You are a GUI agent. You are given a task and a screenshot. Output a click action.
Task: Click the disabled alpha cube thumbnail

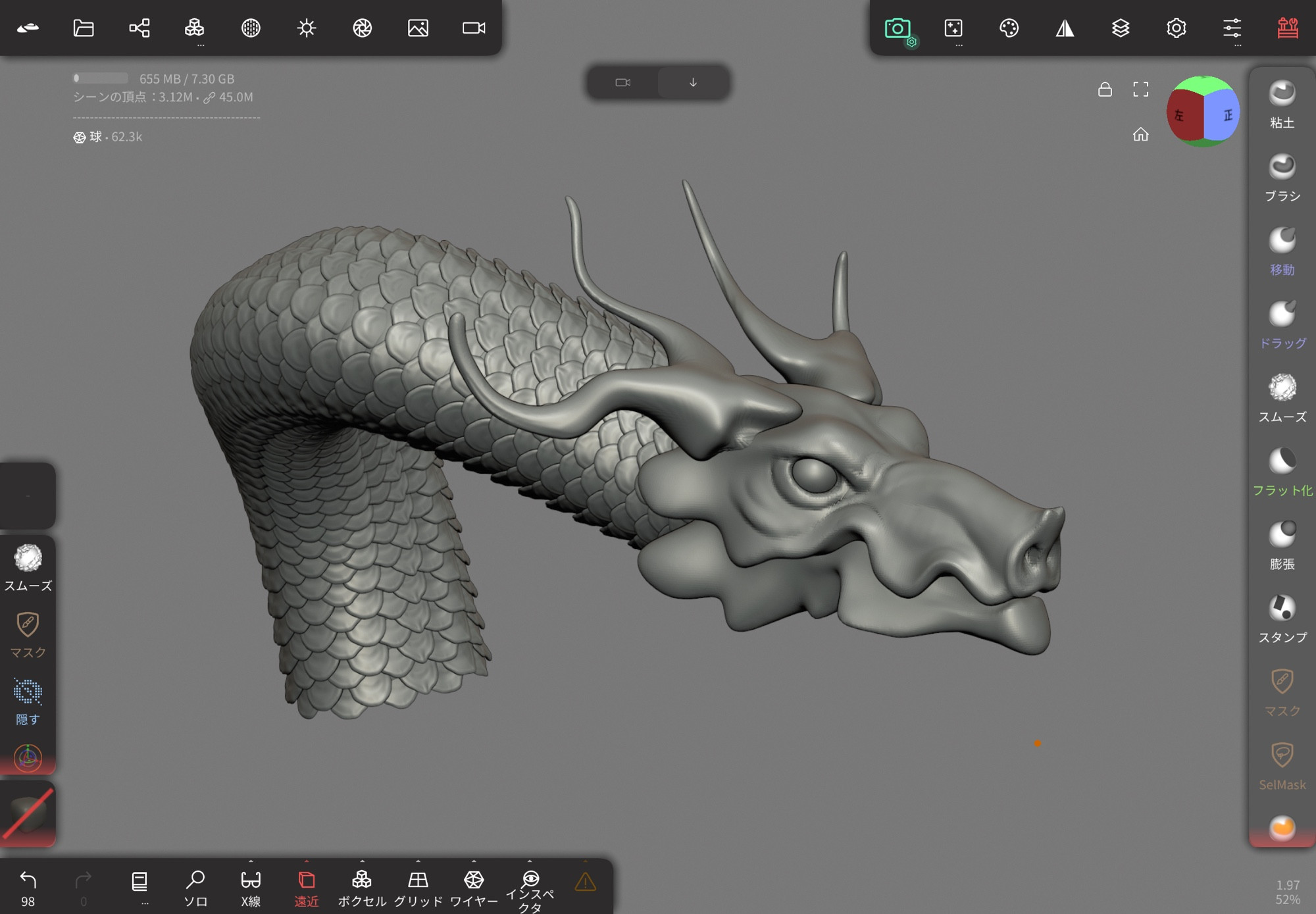(28, 814)
